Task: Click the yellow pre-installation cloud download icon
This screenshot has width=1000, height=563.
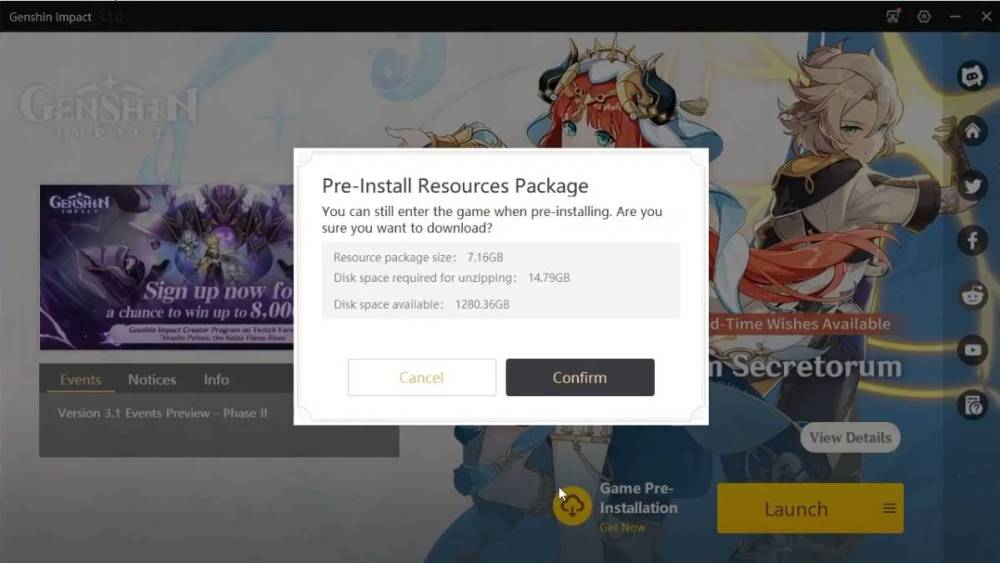Action: click(x=572, y=506)
